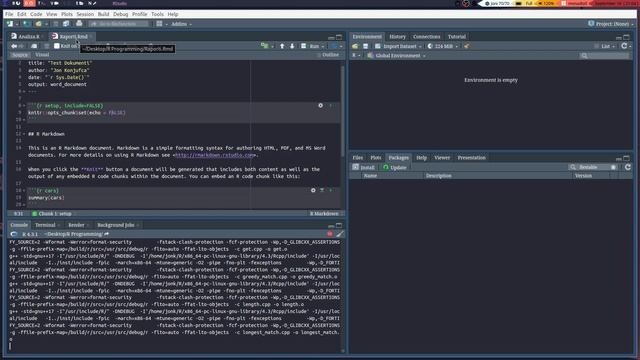Viewport: 640px width, 360px height.
Task: Open setup chunk options gear icon
Action: (320, 106)
